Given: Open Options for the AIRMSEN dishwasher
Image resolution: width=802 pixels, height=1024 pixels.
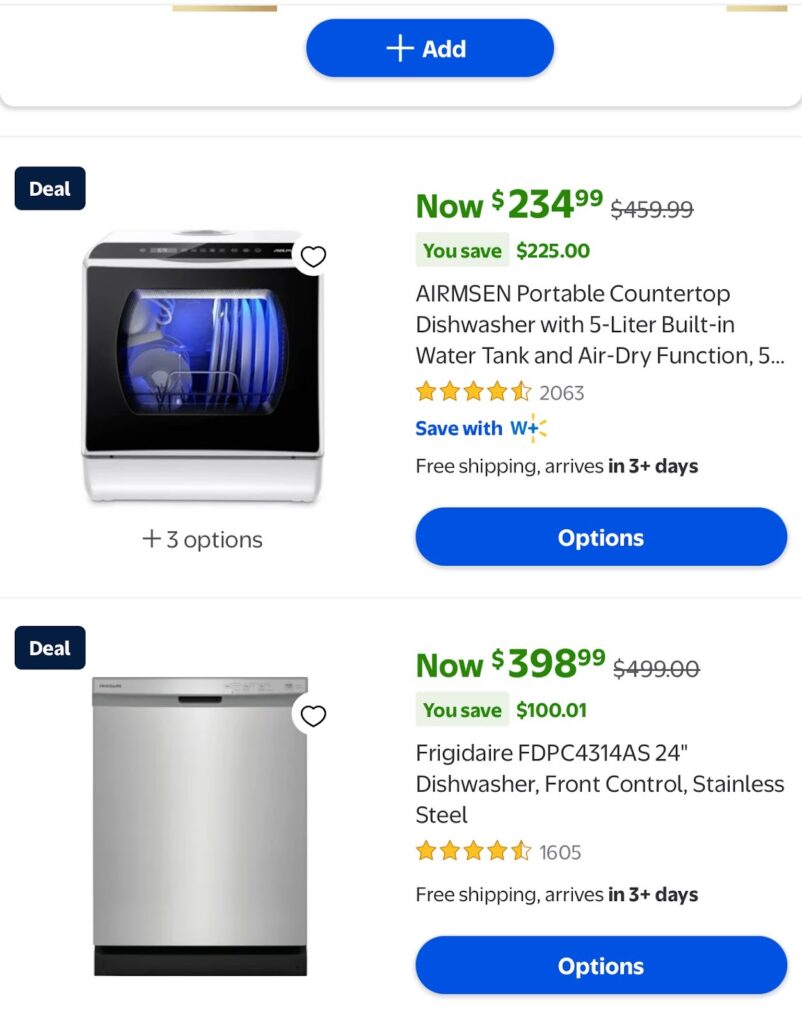Looking at the screenshot, I should (x=600, y=537).
